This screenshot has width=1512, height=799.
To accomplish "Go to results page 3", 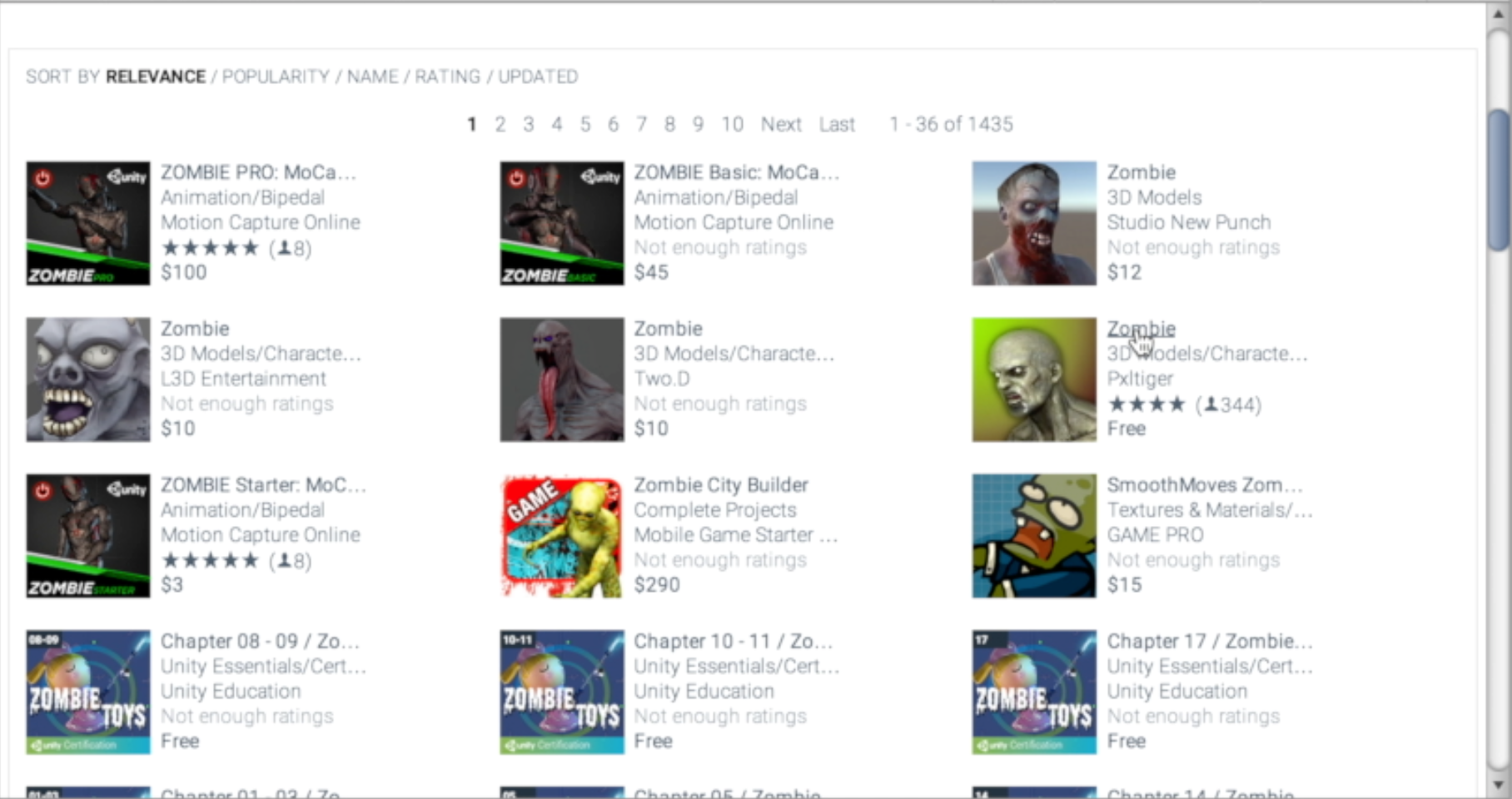I will click(528, 124).
